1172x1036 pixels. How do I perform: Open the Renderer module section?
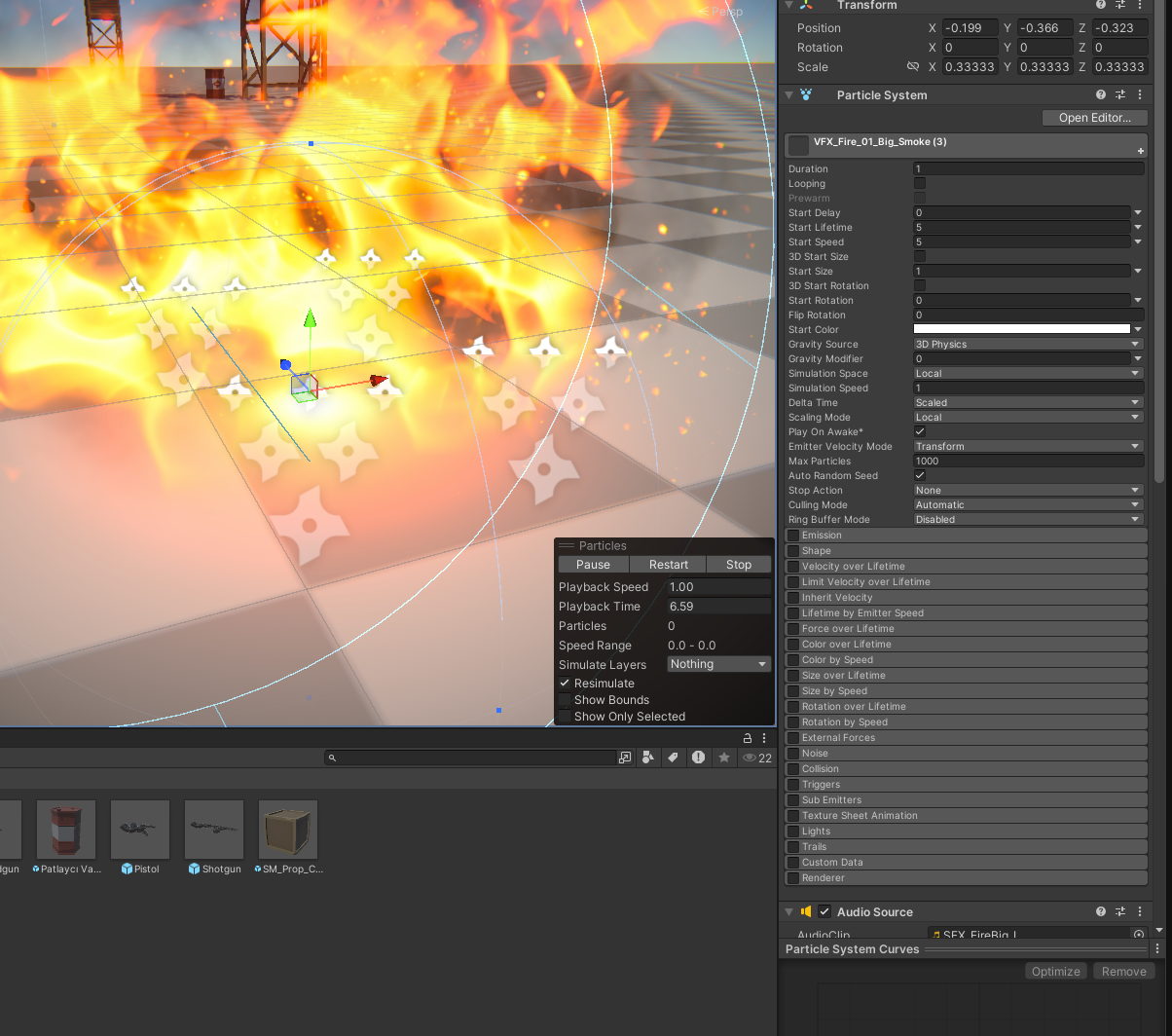(824, 878)
